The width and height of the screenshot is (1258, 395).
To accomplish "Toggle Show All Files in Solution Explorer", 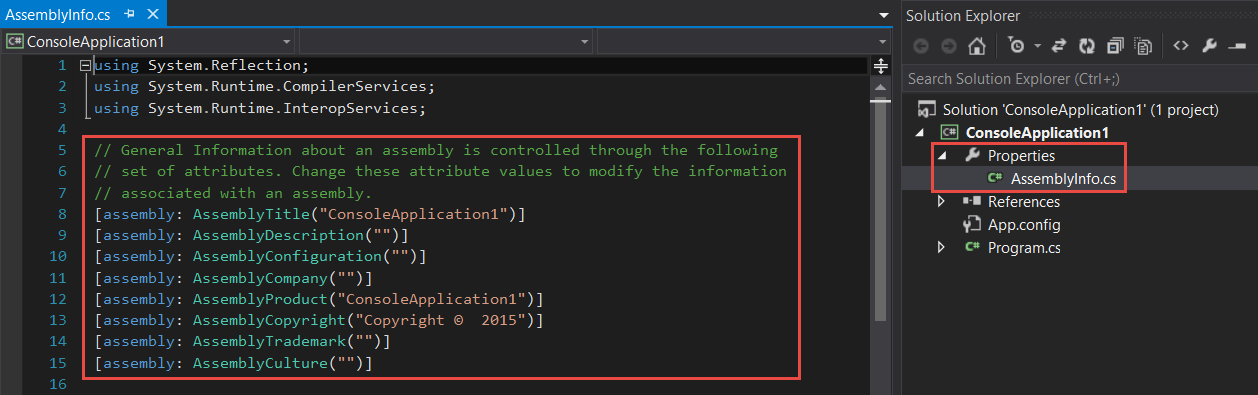I will [1143, 46].
